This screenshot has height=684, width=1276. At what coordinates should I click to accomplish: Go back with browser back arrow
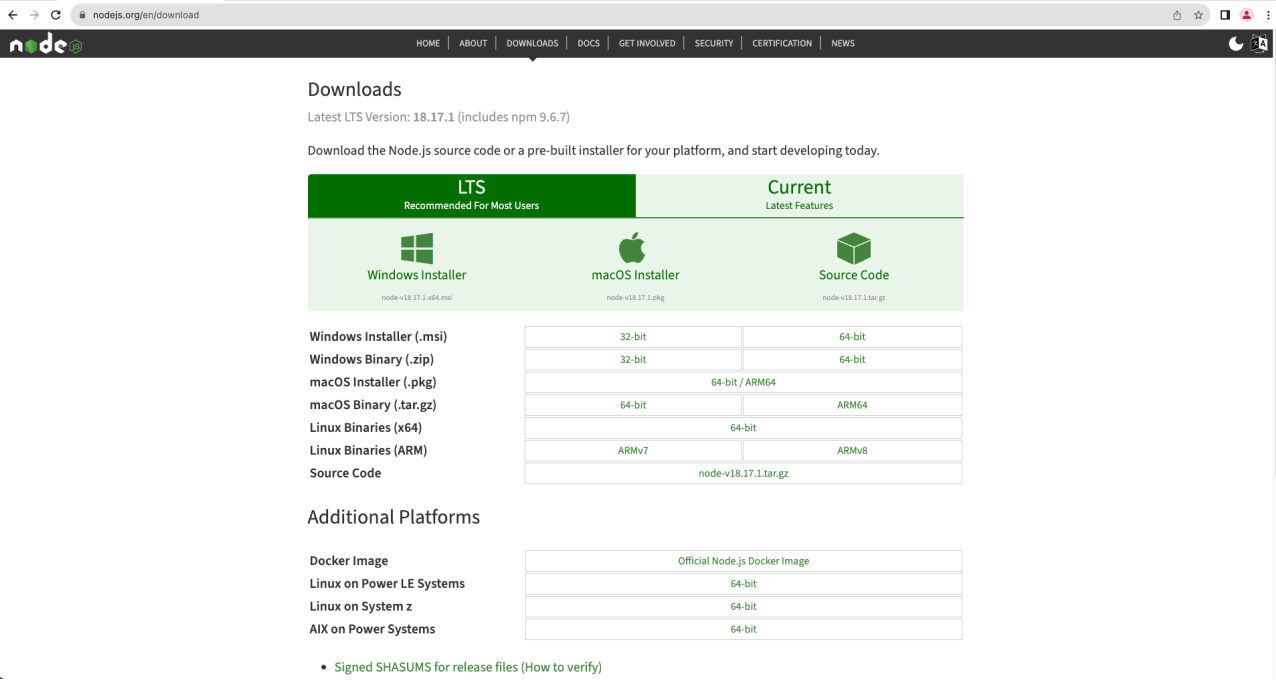(x=12, y=15)
